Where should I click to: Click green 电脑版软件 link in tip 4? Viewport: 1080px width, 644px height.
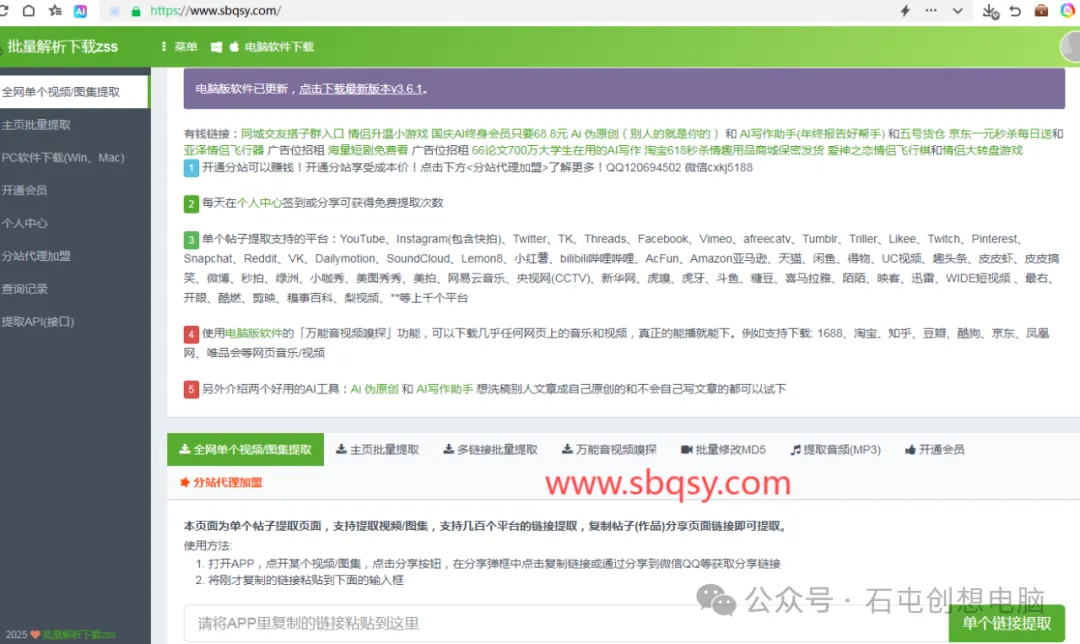tap(253, 333)
